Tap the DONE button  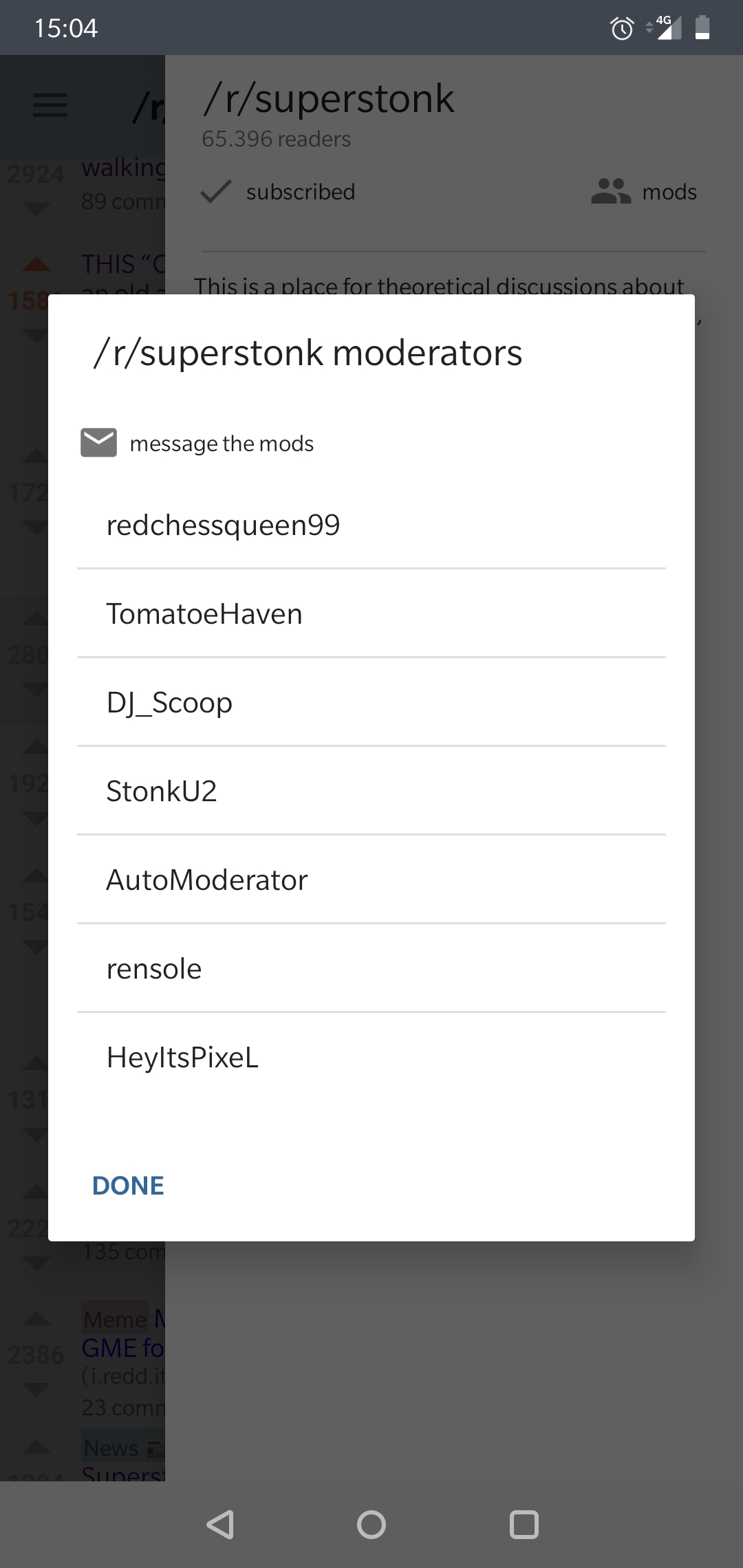tap(127, 1185)
